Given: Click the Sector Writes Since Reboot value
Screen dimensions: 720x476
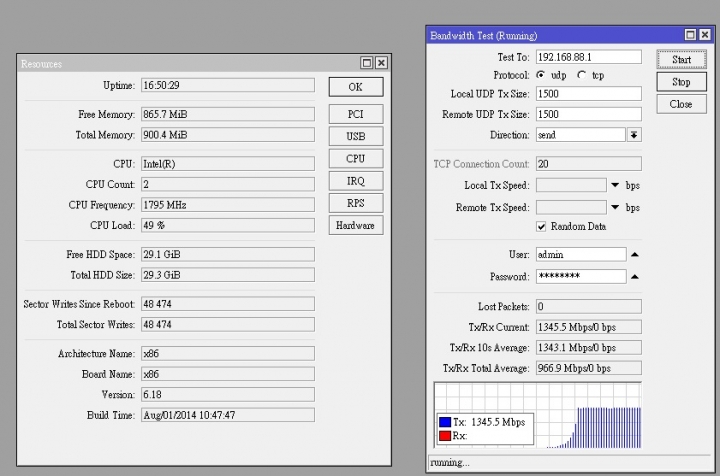Looking at the screenshot, I should point(228,304).
